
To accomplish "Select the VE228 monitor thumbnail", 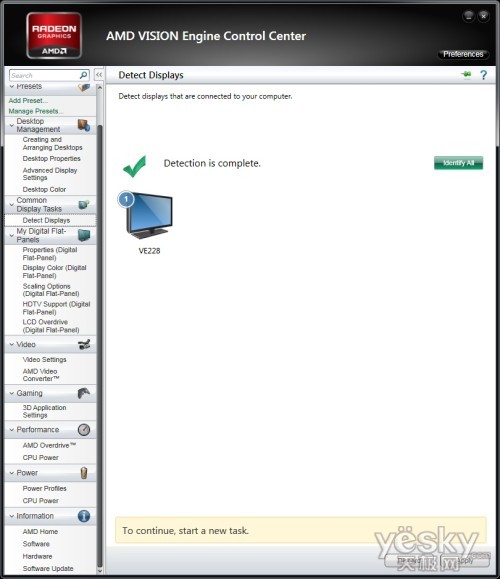I will (x=146, y=215).
